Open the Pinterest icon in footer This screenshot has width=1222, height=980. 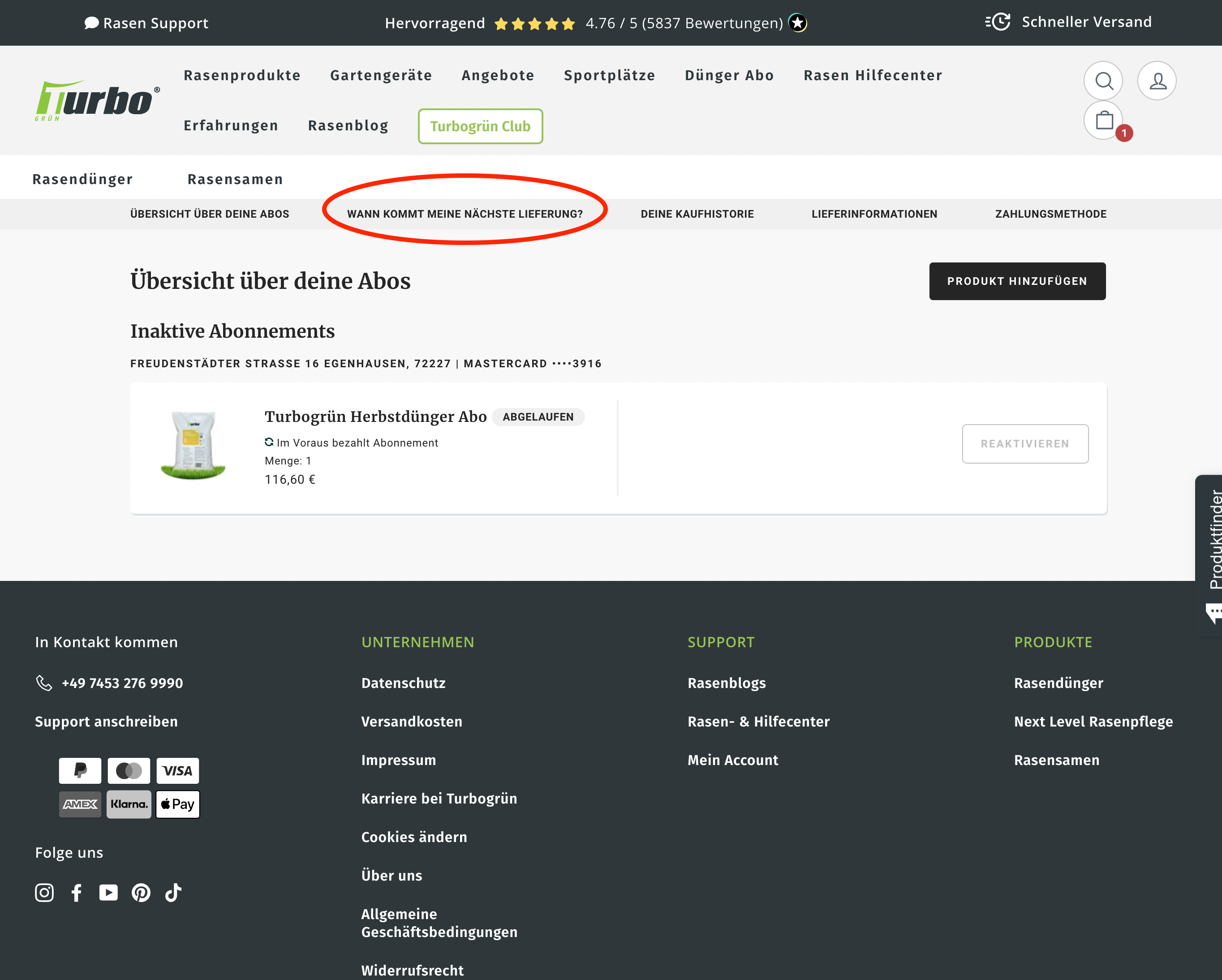point(141,893)
